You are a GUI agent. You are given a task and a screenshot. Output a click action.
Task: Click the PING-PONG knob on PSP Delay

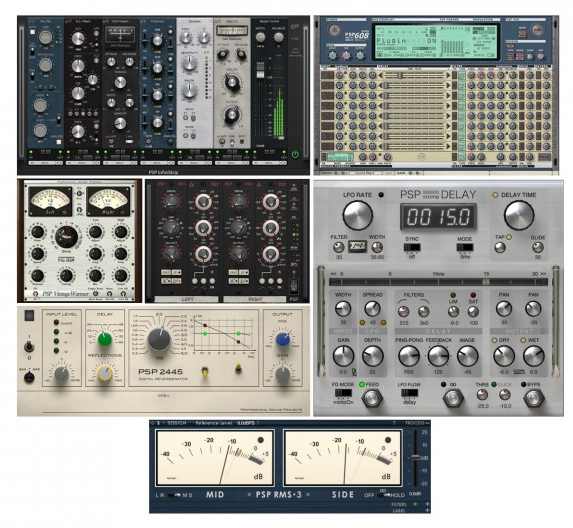409,356
